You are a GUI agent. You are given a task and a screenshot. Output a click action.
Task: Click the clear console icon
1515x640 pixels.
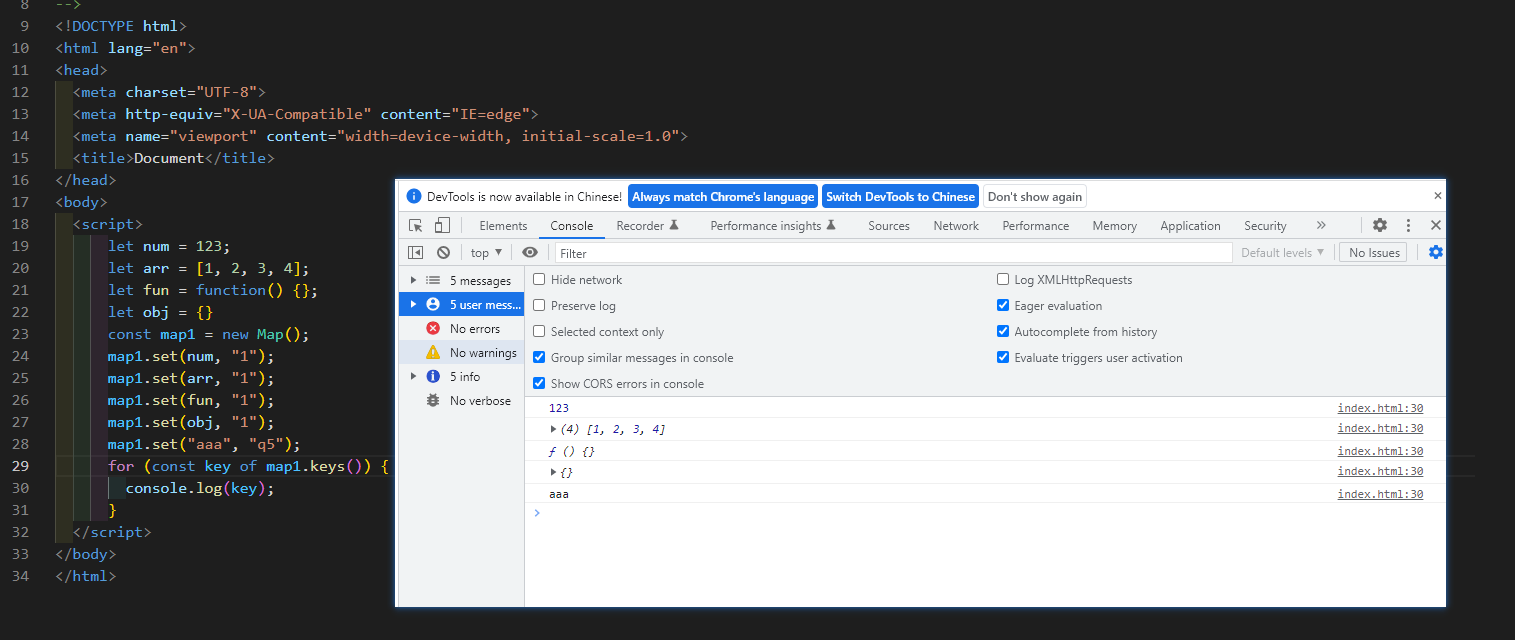[x=443, y=253]
